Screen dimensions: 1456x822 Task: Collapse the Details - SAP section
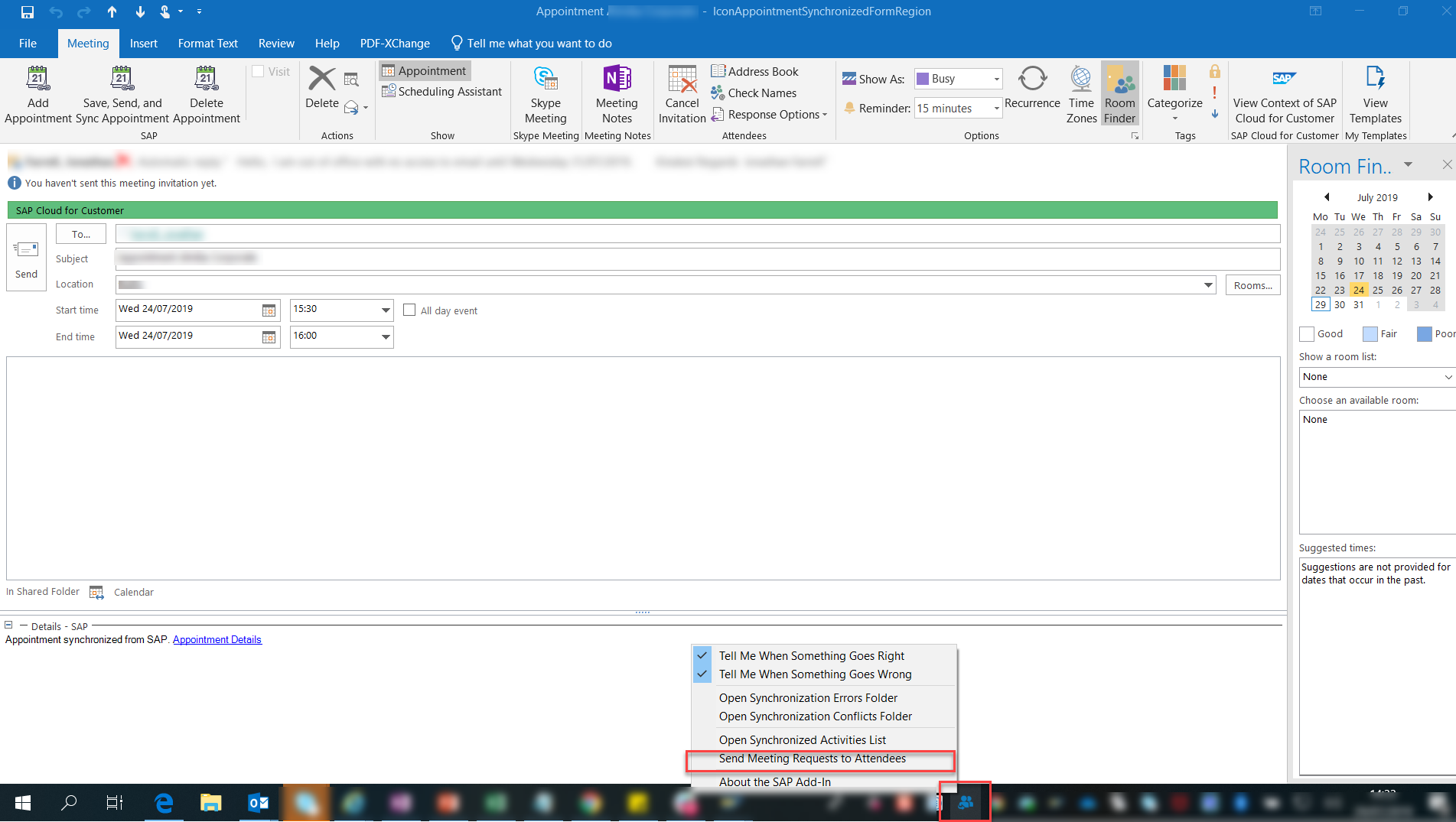8,625
